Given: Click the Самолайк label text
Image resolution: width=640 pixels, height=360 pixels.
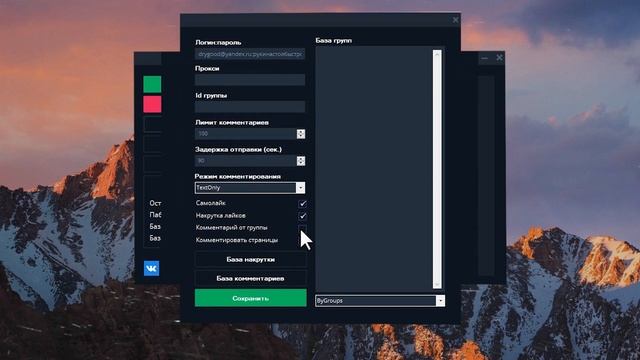Looking at the screenshot, I should click(211, 203).
